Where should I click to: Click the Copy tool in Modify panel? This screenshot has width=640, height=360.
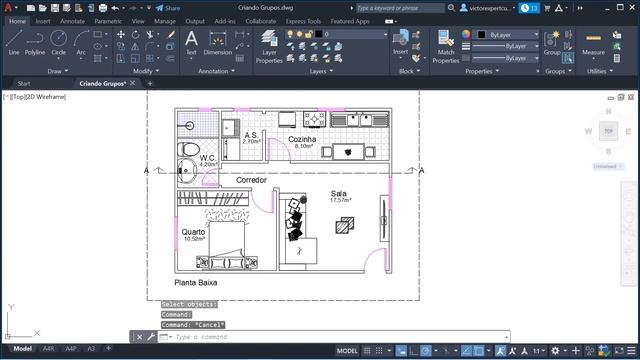tap(121, 47)
